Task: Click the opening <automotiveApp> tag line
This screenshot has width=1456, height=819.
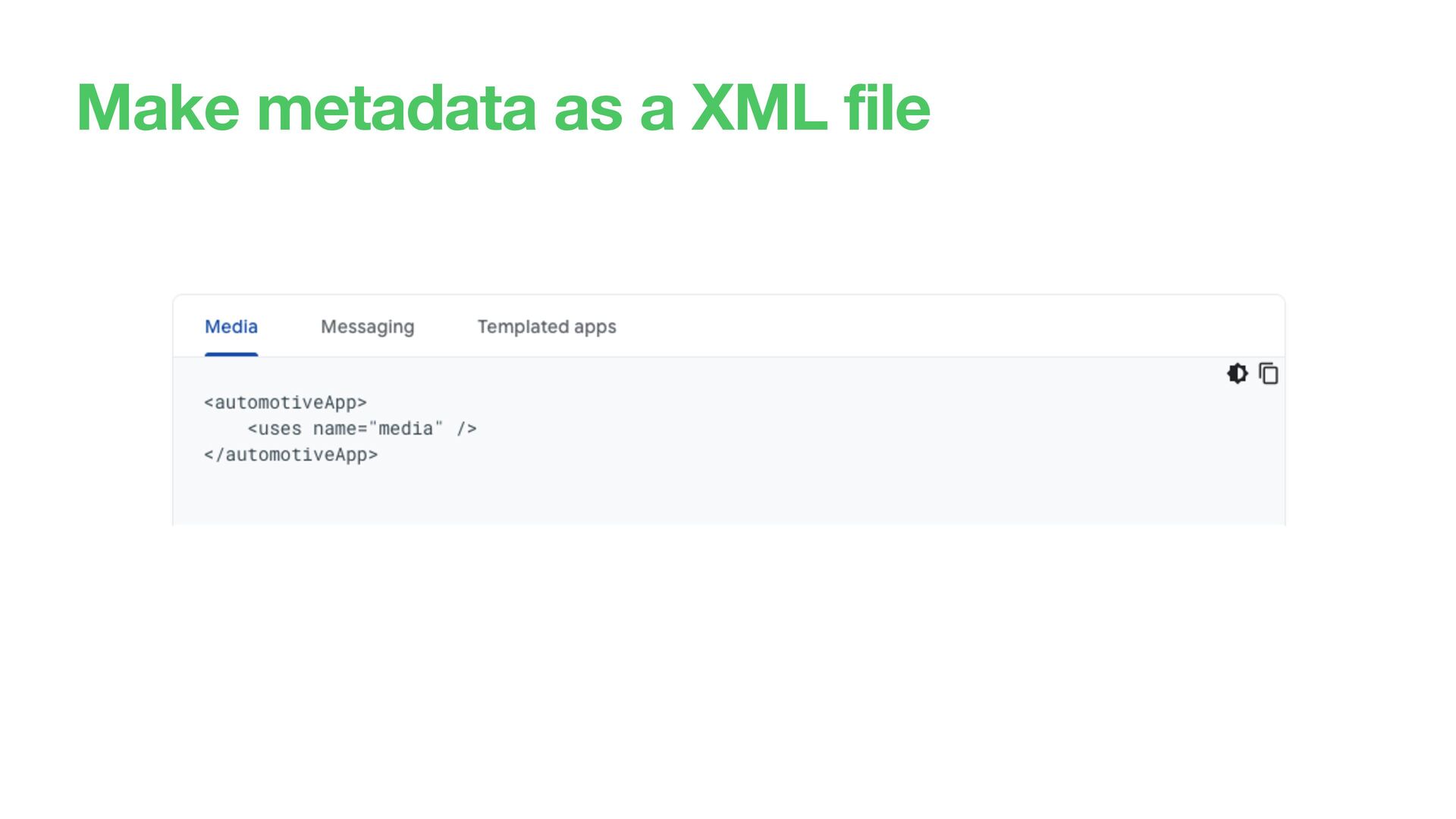Action: 285,403
